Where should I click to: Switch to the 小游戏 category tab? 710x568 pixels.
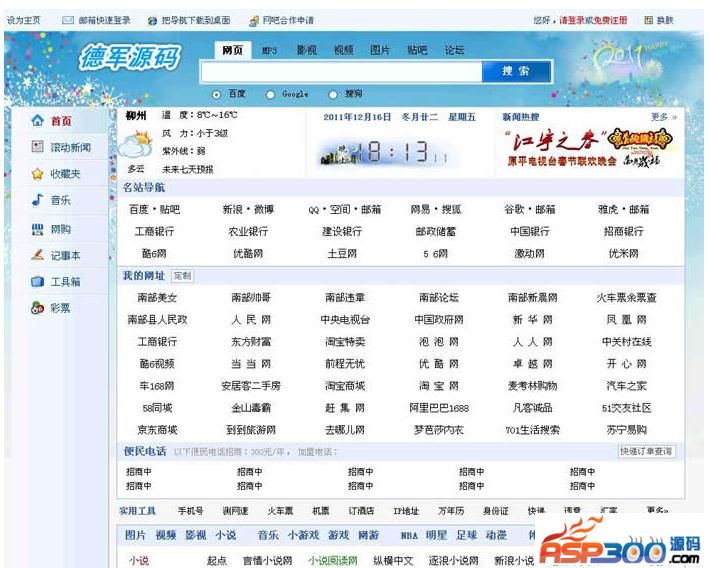[303, 535]
